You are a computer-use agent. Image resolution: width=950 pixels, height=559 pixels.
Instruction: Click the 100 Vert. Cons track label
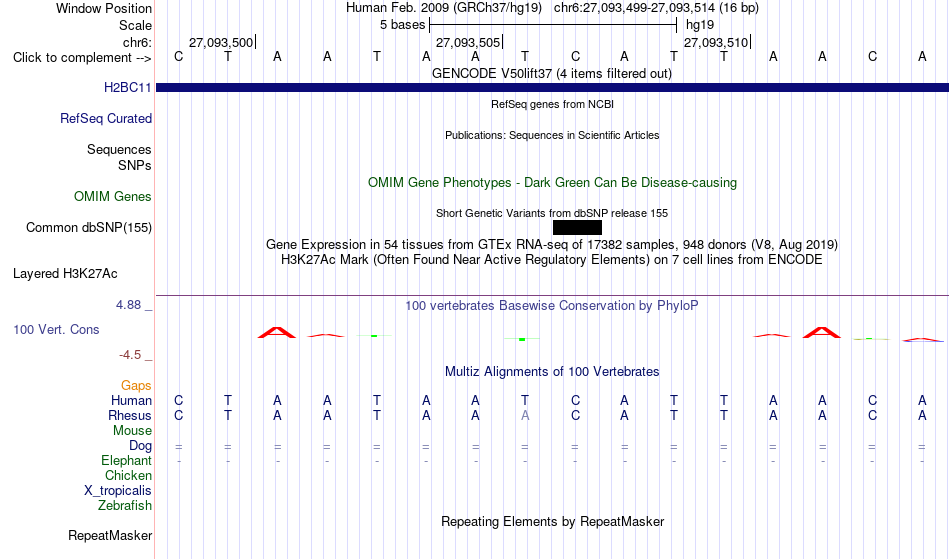click(x=56, y=329)
